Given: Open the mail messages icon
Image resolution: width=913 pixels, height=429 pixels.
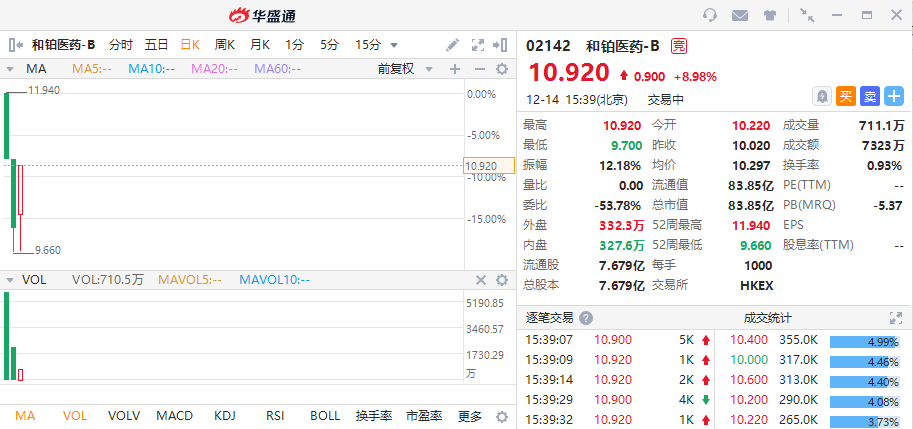Looking at the screenshot, I should point(739,16).
